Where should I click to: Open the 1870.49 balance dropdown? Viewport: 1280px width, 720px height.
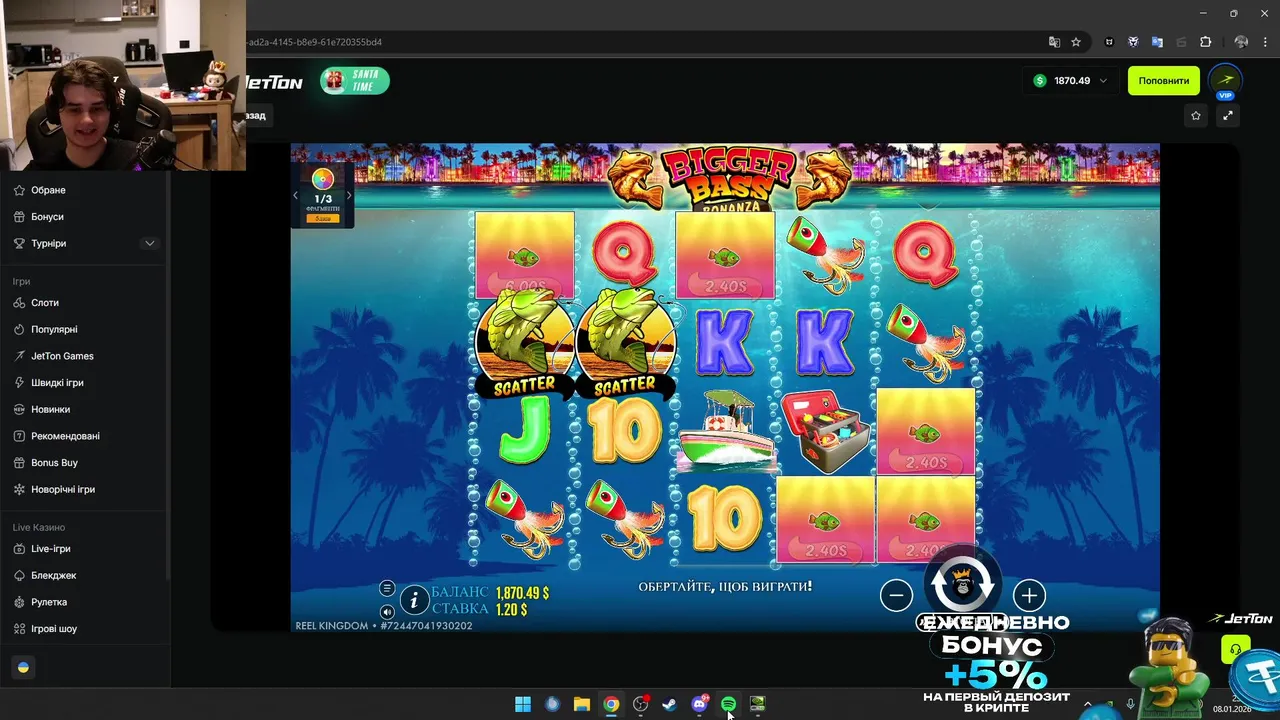coord(1071,81)
